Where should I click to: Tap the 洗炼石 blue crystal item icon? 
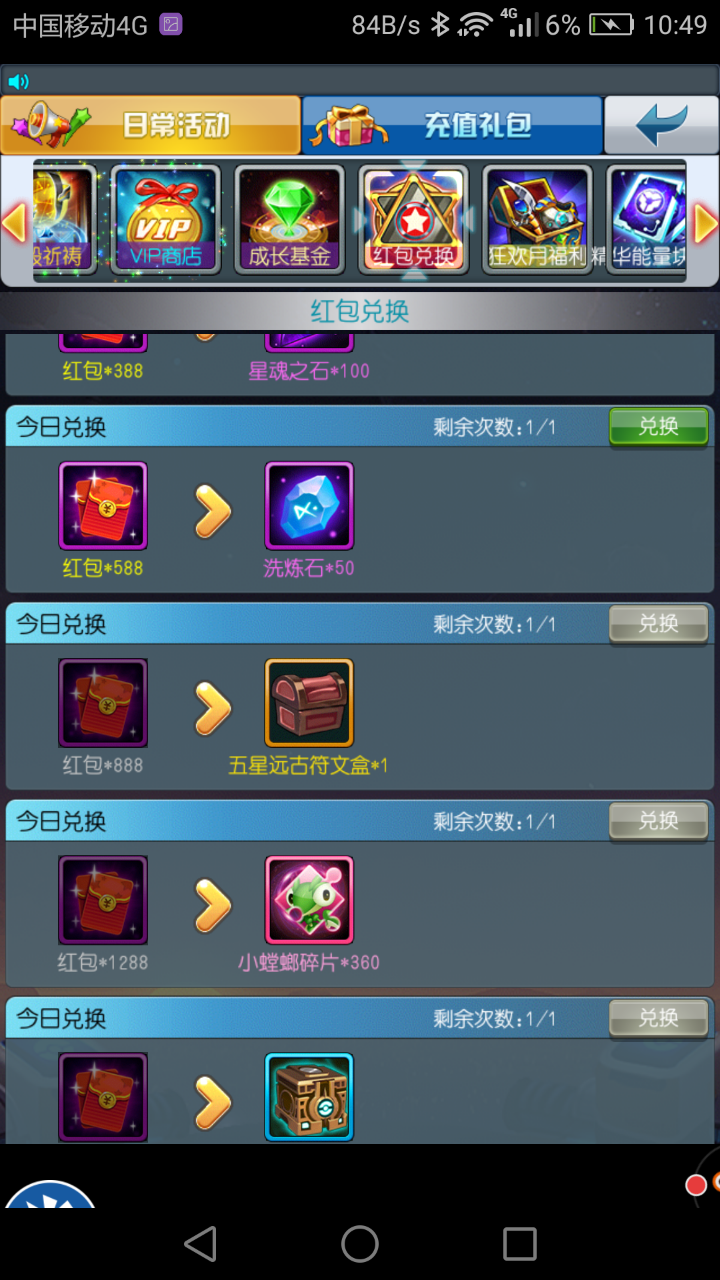[x=309, y=506]
